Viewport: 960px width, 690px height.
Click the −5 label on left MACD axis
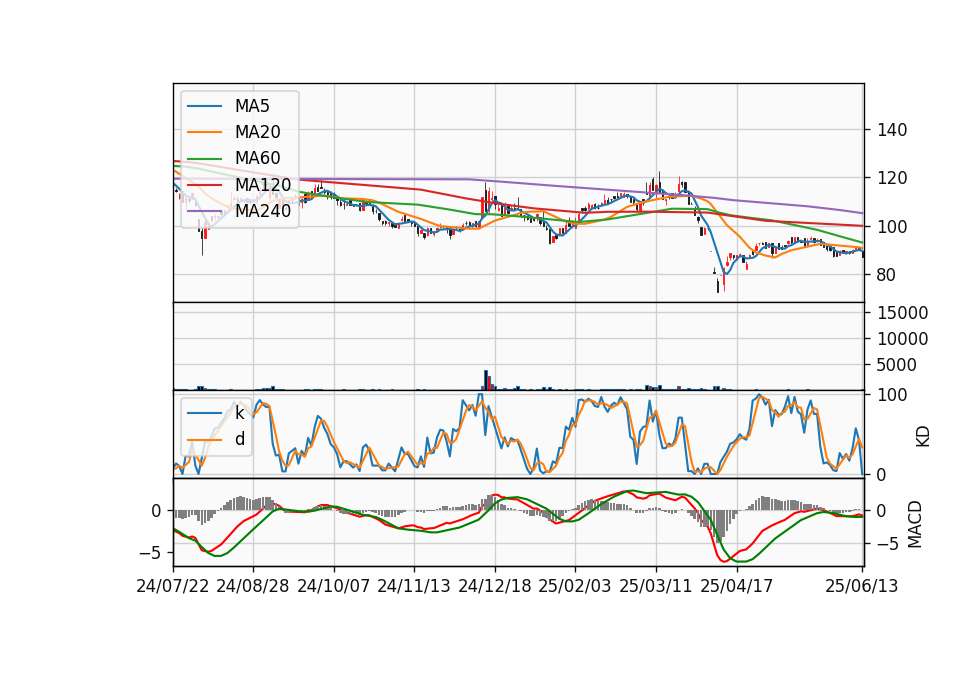tap(150, 553)
